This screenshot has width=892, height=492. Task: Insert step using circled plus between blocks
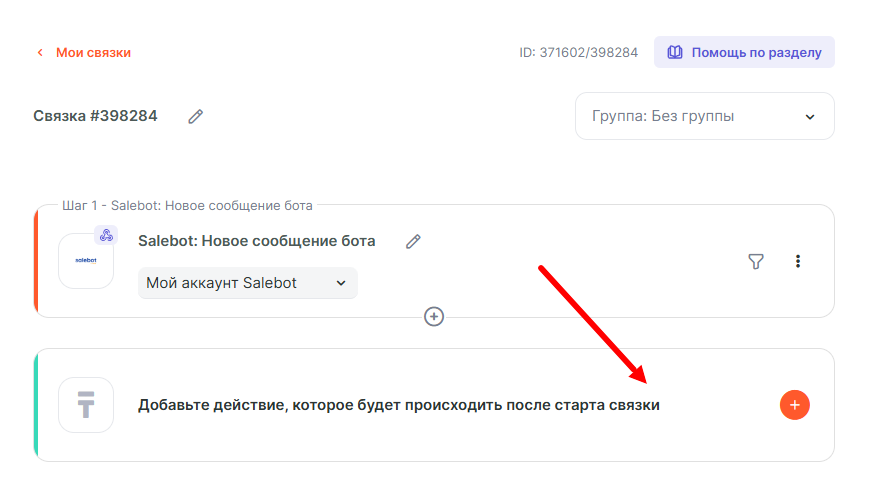(x=434, y=316)
